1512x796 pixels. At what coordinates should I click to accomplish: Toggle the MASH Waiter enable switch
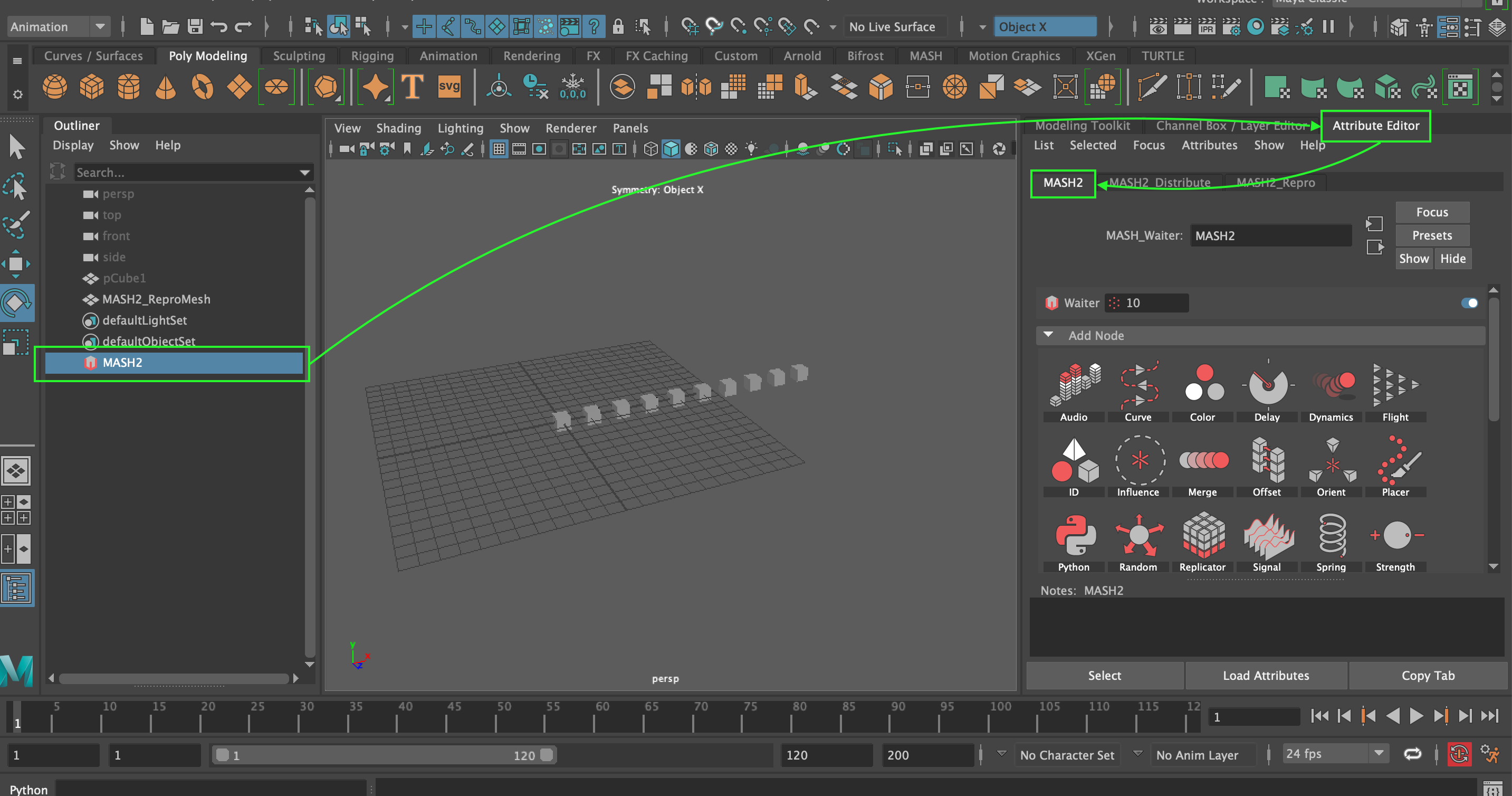tap(1469, 303)
